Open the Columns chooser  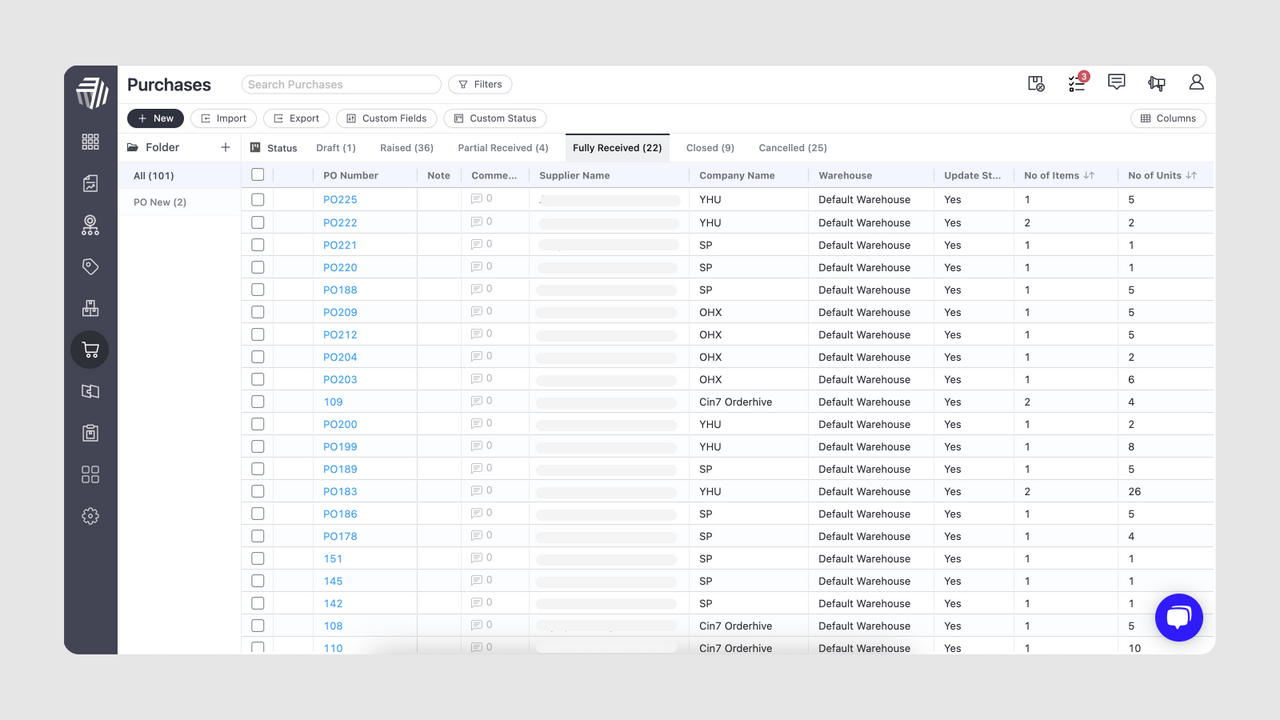coord(1168,118)
